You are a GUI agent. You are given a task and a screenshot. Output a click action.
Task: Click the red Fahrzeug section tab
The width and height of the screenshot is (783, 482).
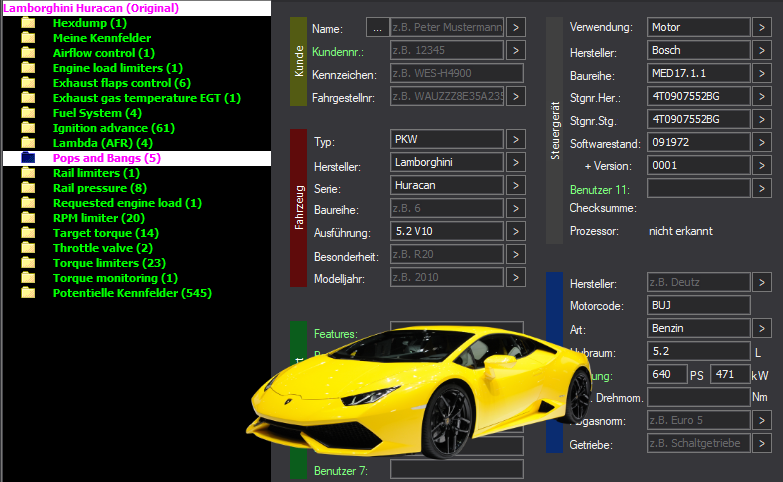pos(299,208)
